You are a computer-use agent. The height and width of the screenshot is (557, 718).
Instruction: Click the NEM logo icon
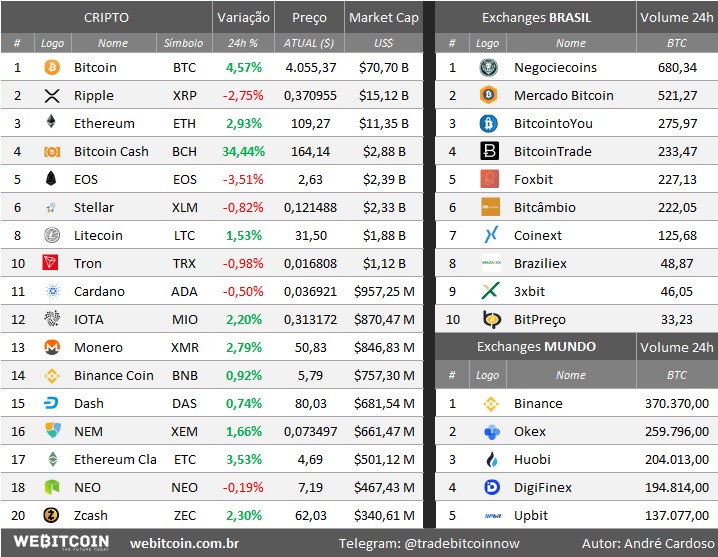53,430
